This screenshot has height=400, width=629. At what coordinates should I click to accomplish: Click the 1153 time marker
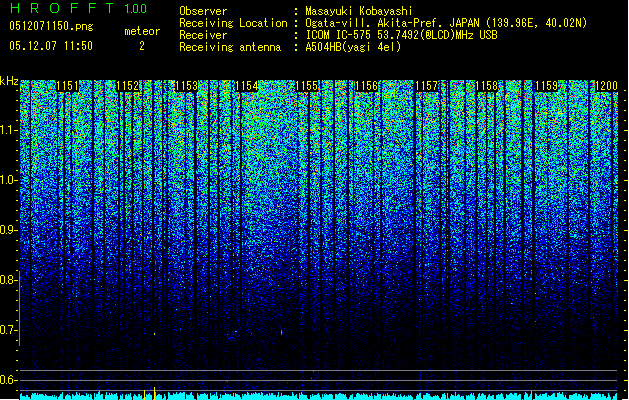point(187,86)
